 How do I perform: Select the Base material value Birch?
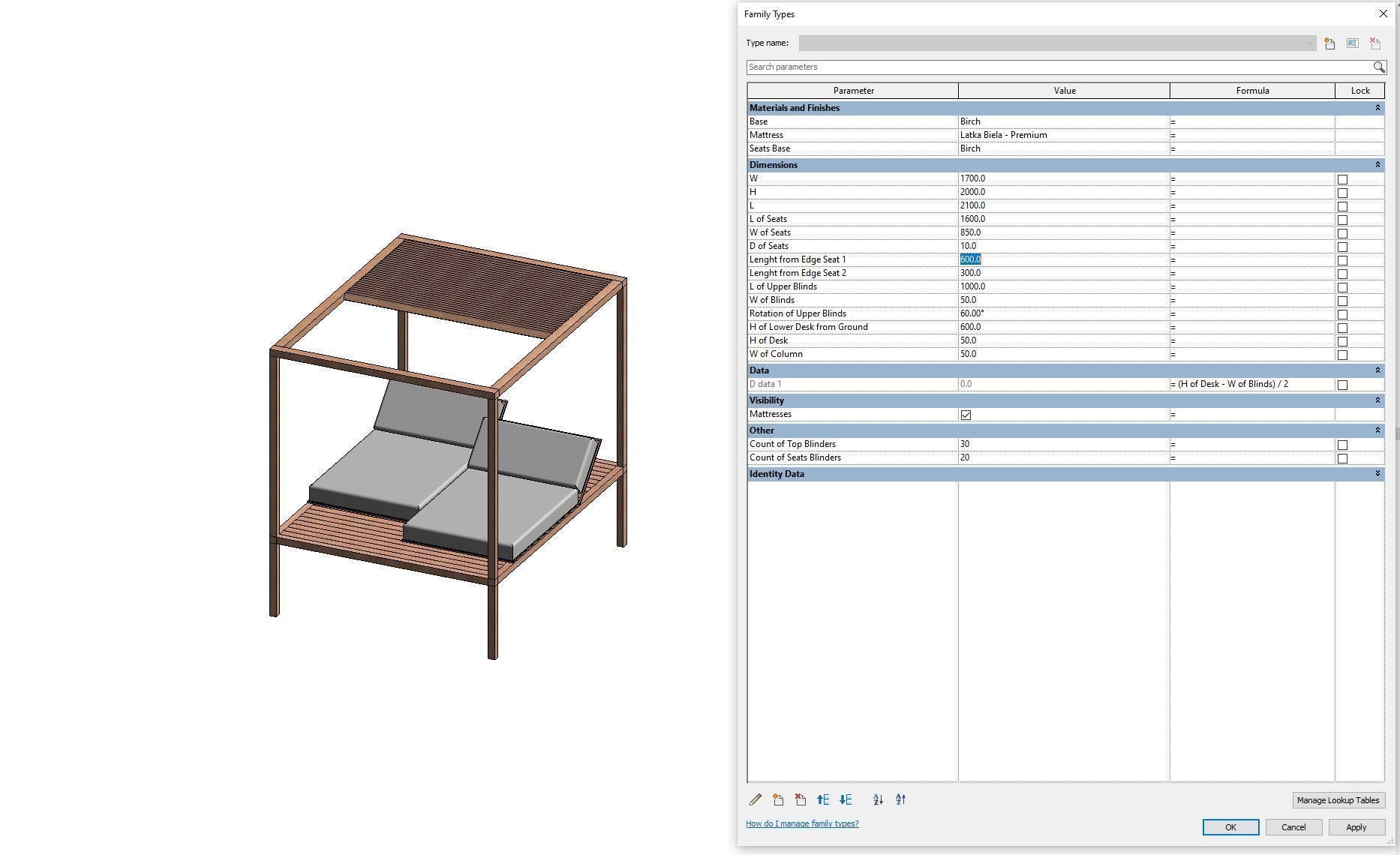1064,121
